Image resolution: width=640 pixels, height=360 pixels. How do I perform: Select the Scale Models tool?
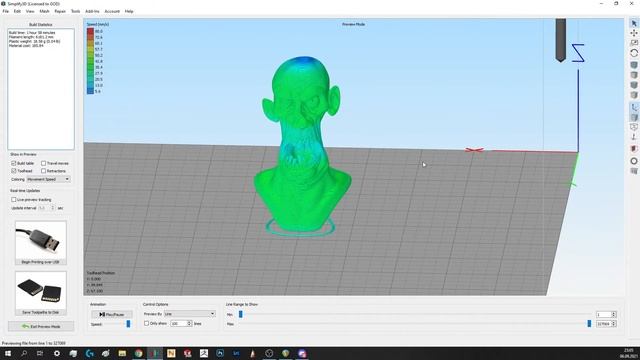point(634,43)
